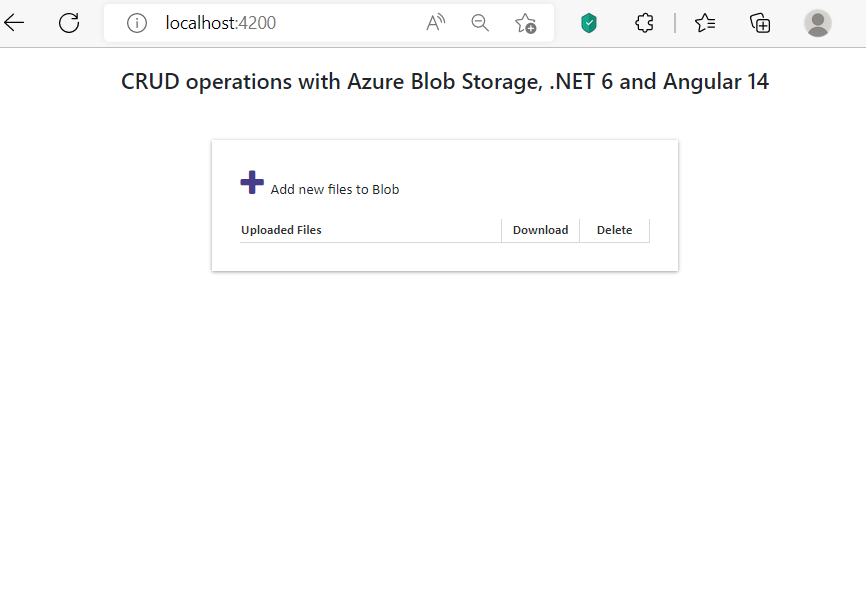The width and height of the screenshot is (866, 614).
Task: Select the Uploaded Files column header
Action: (281, 230)
